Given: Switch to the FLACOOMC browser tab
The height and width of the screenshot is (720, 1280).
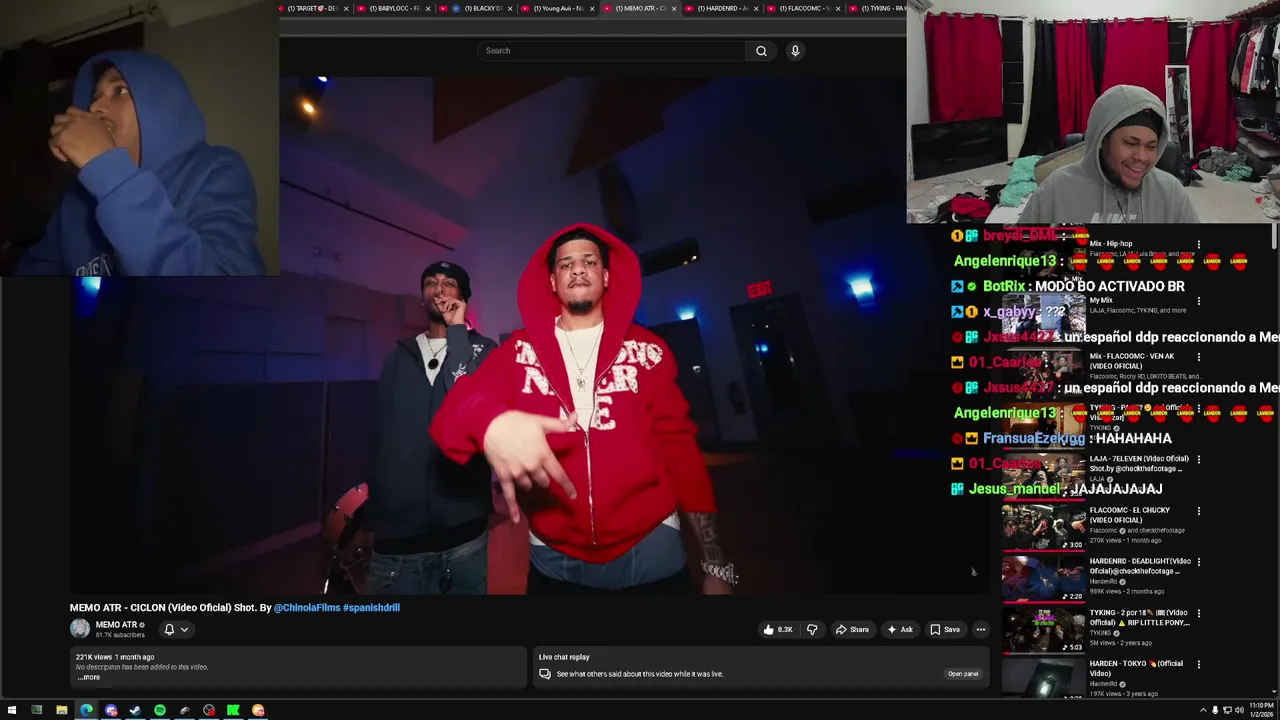Looking at the screenshot, I should coord(804,8).
